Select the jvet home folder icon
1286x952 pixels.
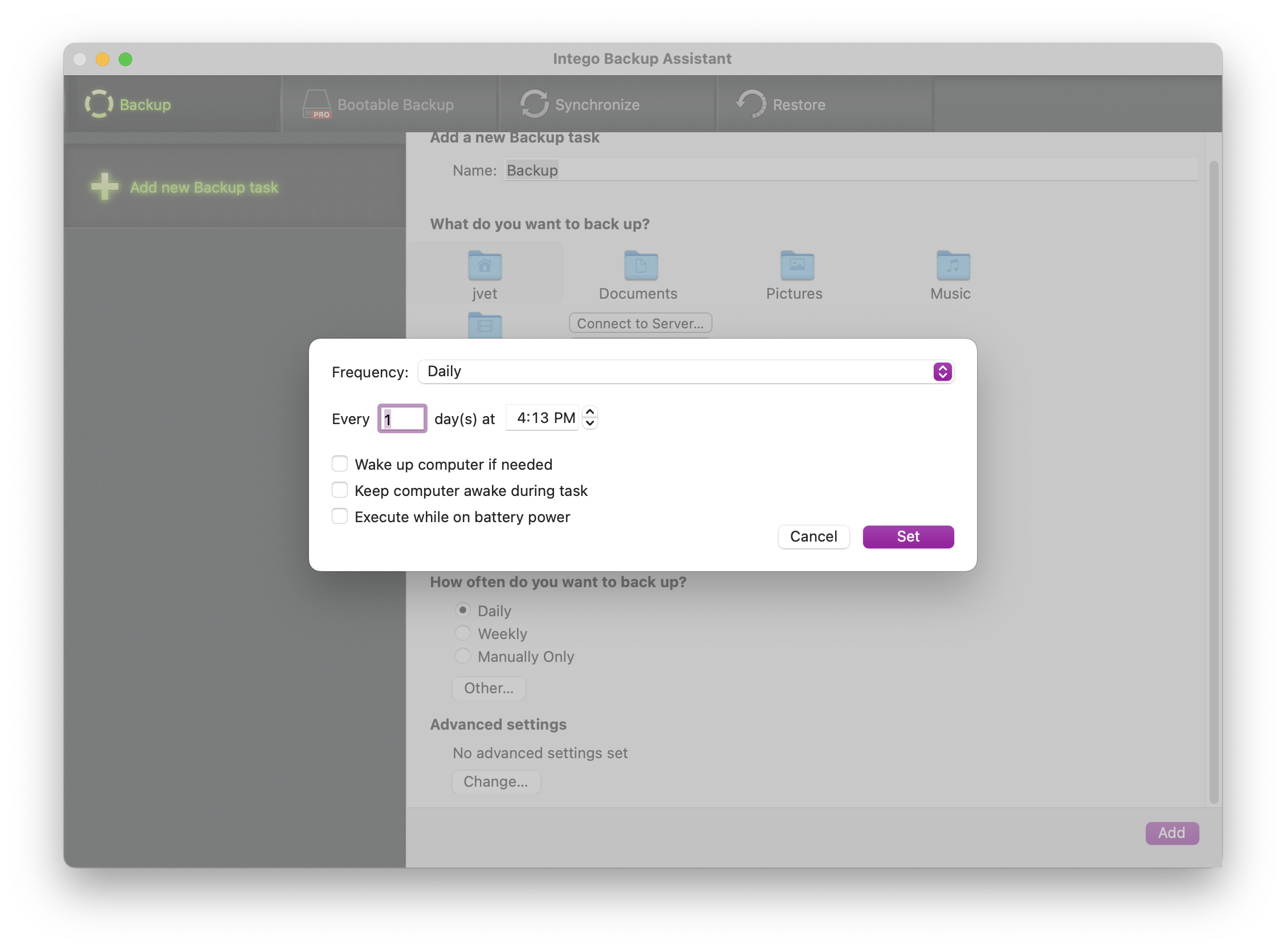(485, 266)
